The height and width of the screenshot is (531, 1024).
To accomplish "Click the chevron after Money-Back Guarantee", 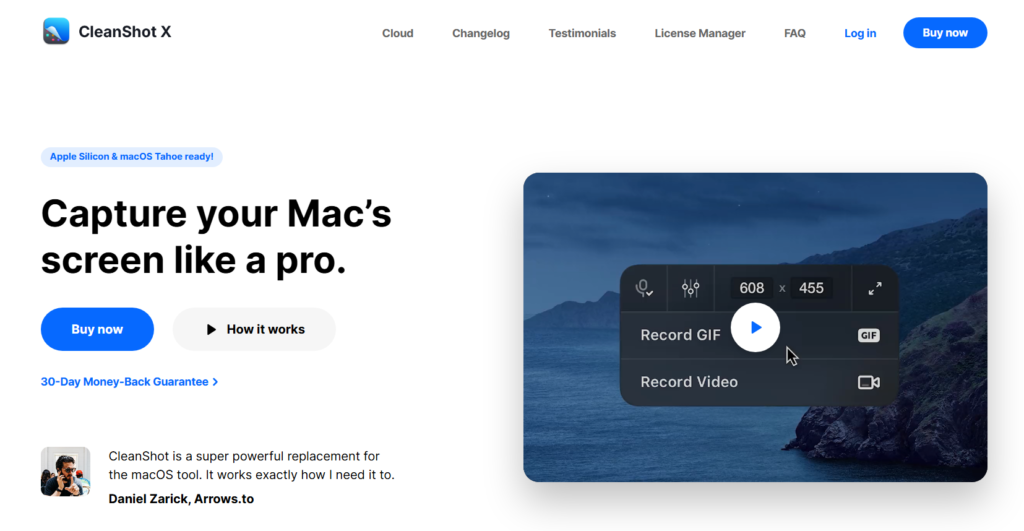I will [x=216, y=382].
